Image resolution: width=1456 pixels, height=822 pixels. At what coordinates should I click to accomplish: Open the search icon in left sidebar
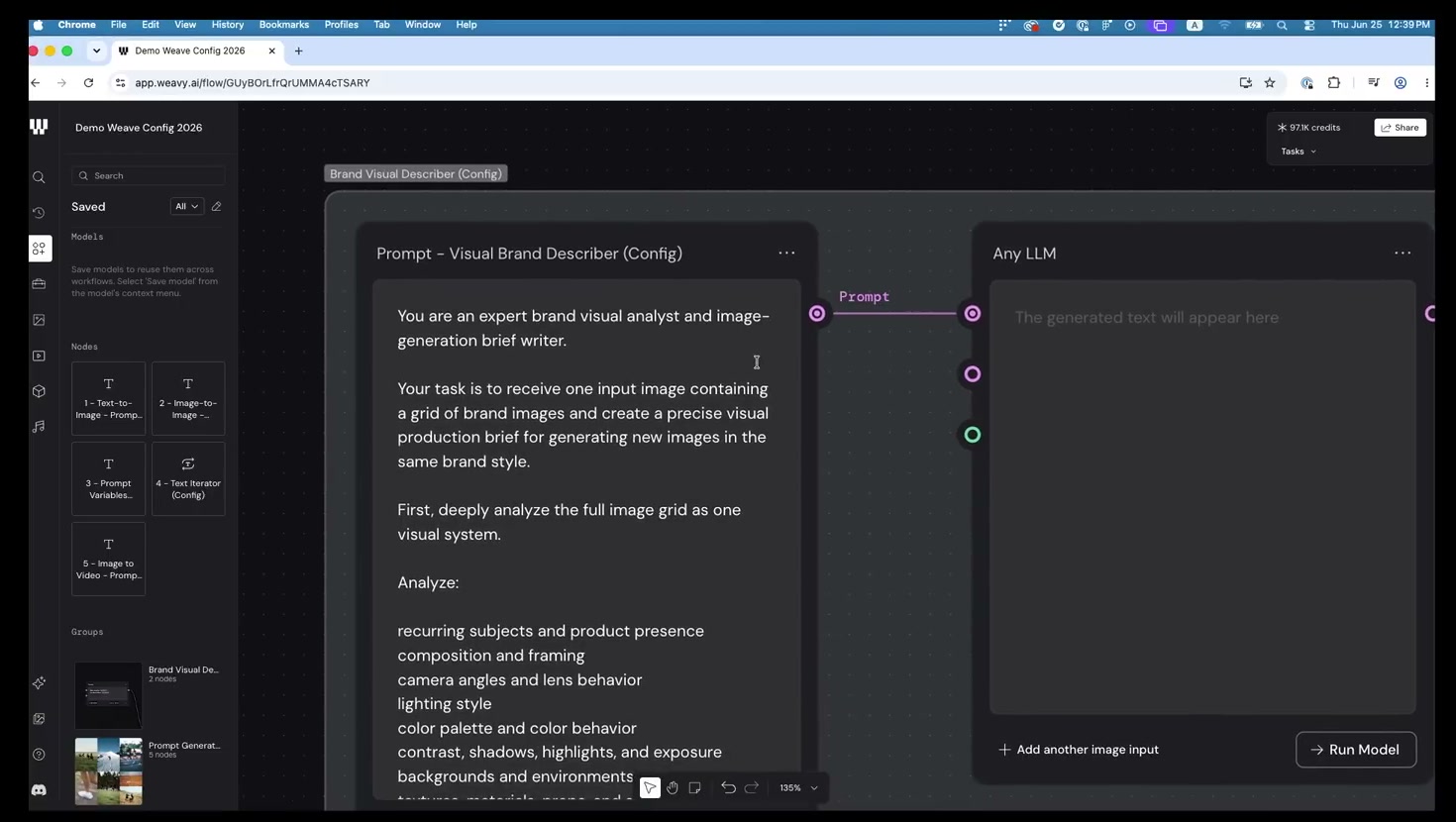(x=39, y=177)
